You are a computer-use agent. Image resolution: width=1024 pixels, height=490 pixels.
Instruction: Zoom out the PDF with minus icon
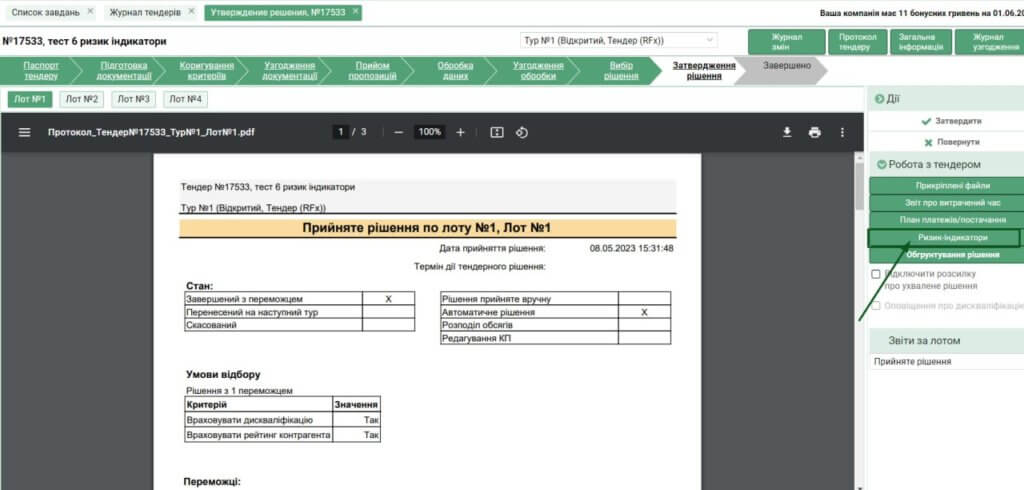[x=398, y=132]
